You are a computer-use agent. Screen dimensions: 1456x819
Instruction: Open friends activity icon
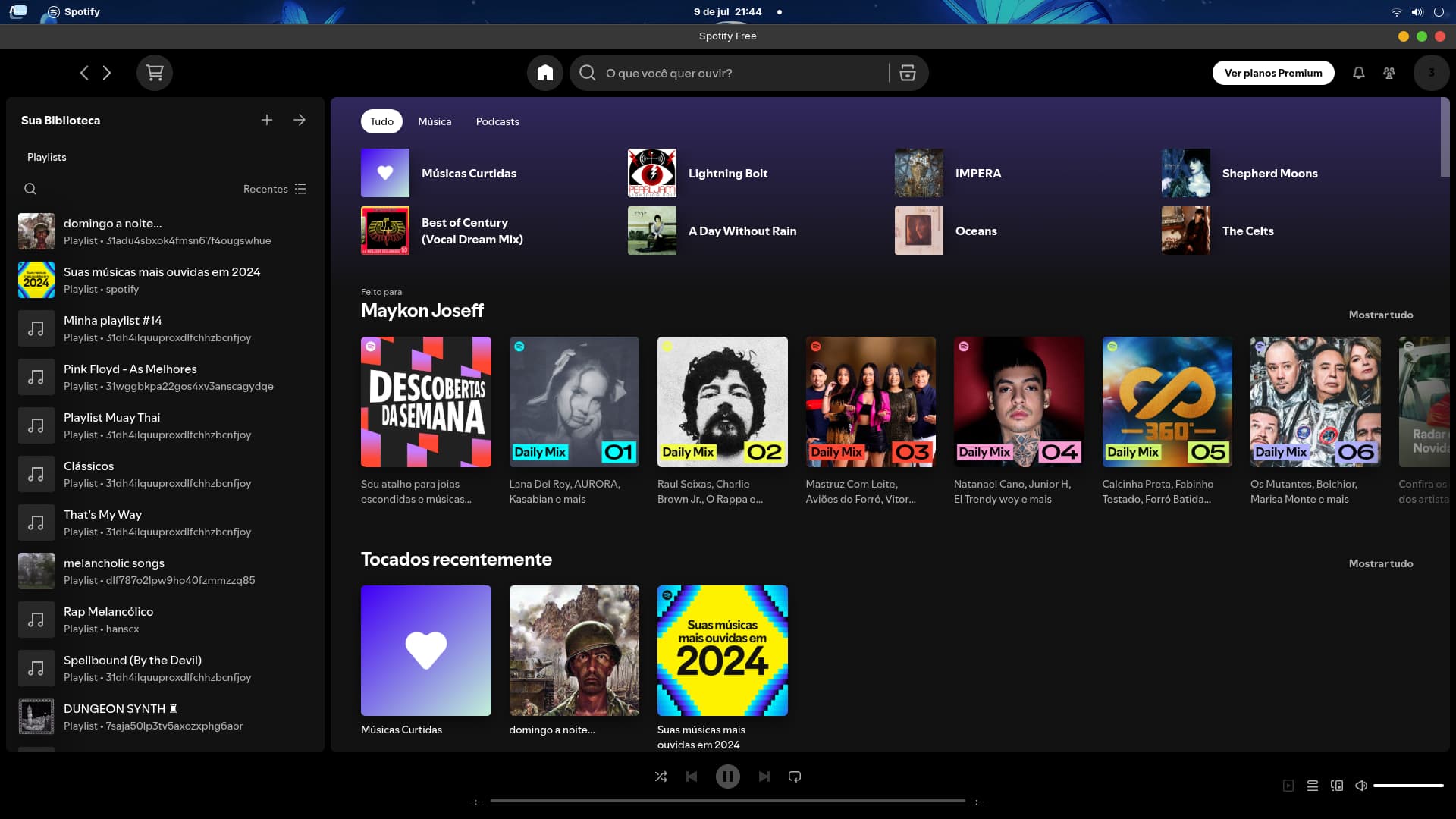1389,73
